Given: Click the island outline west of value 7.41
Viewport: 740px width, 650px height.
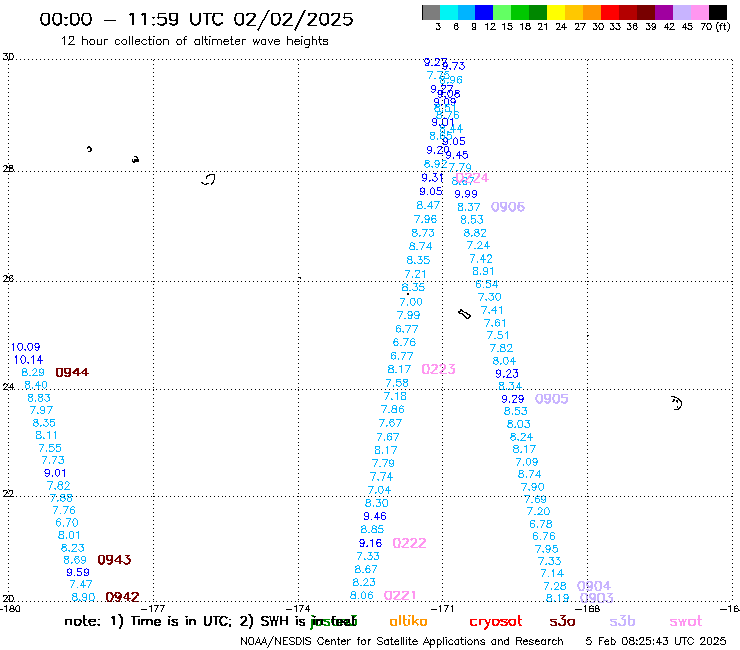Looking at the screenshot, I should coord(464,314).
